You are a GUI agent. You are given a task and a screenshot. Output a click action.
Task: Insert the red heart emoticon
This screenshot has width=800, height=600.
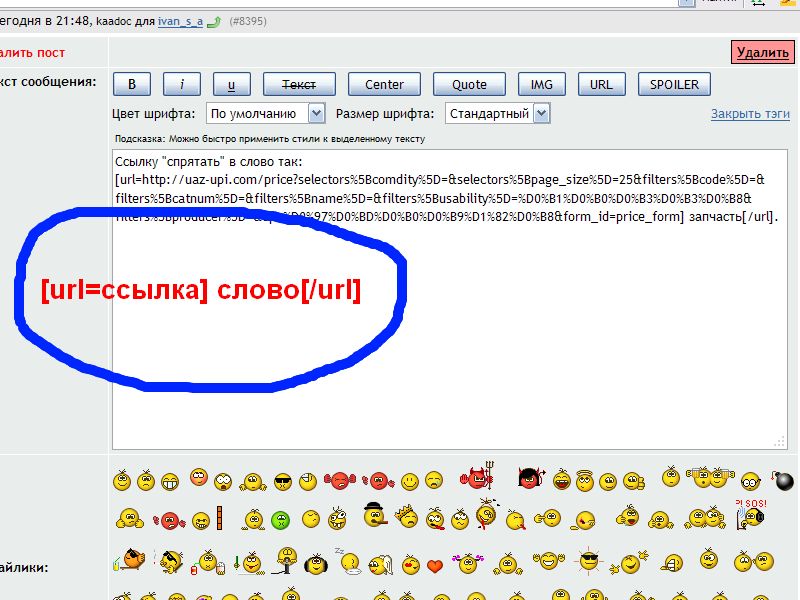point(434,566)
